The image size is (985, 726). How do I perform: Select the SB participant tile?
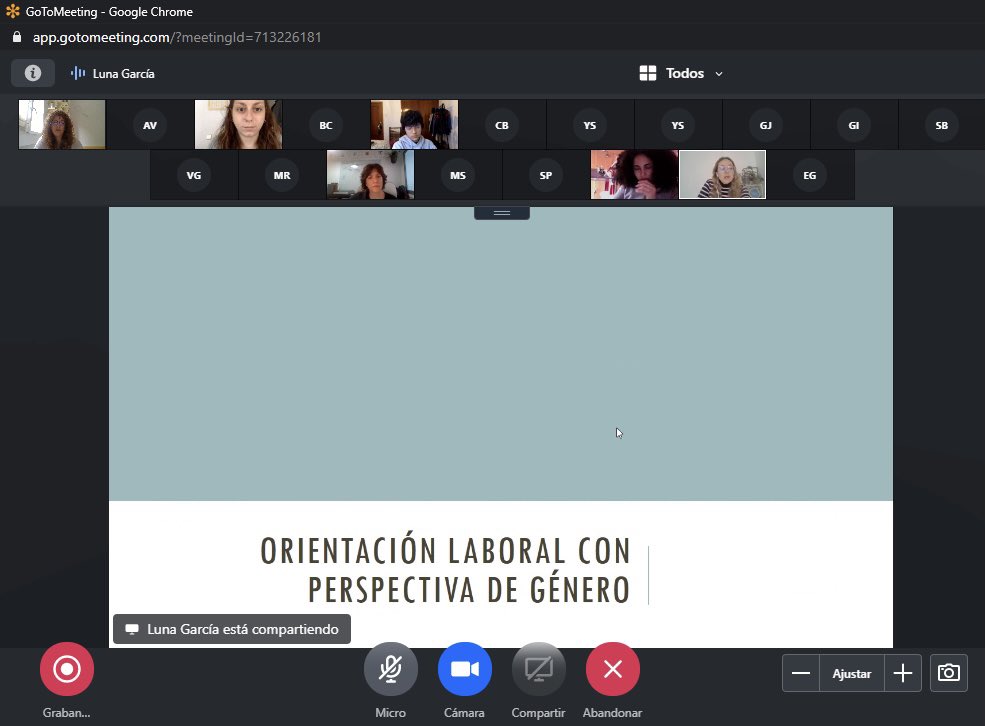[x=942, y=125]
